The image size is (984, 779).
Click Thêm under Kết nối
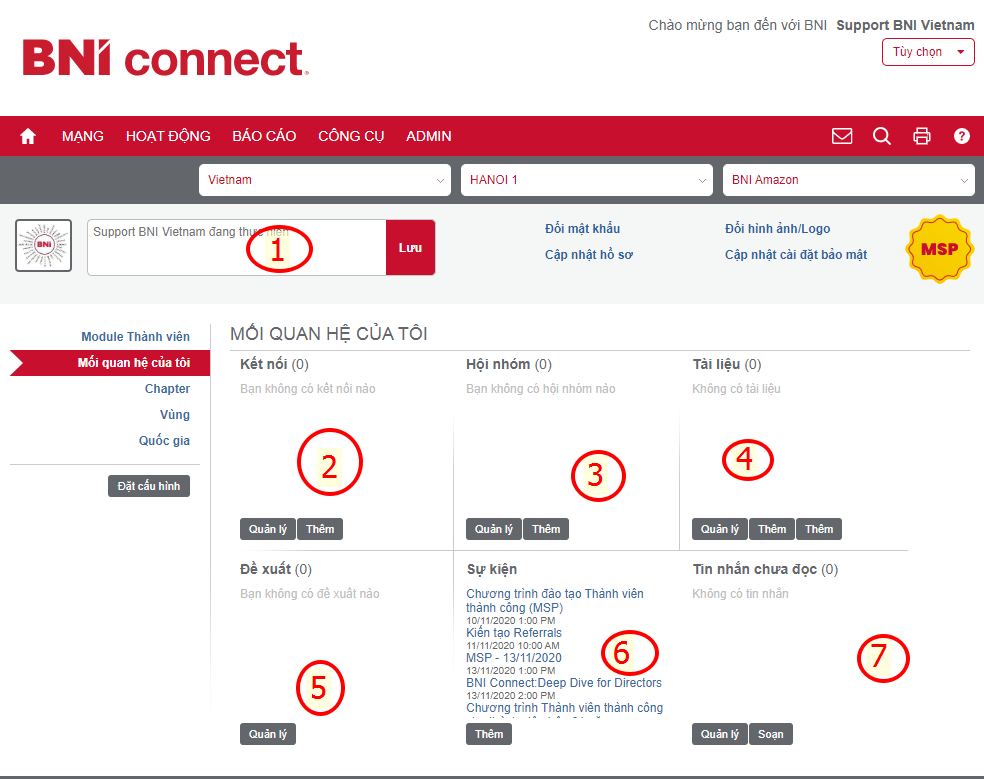click(x=320, y=529)
